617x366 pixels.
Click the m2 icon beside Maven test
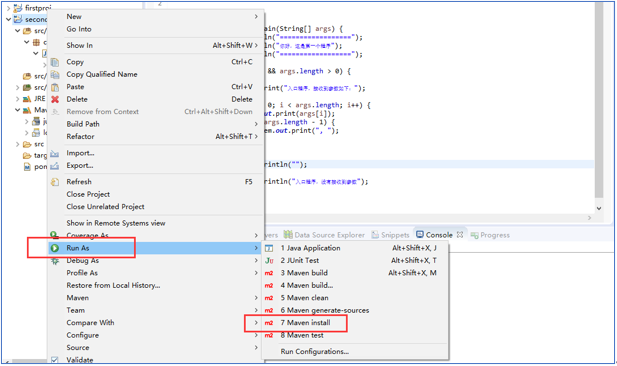point(269,335)
